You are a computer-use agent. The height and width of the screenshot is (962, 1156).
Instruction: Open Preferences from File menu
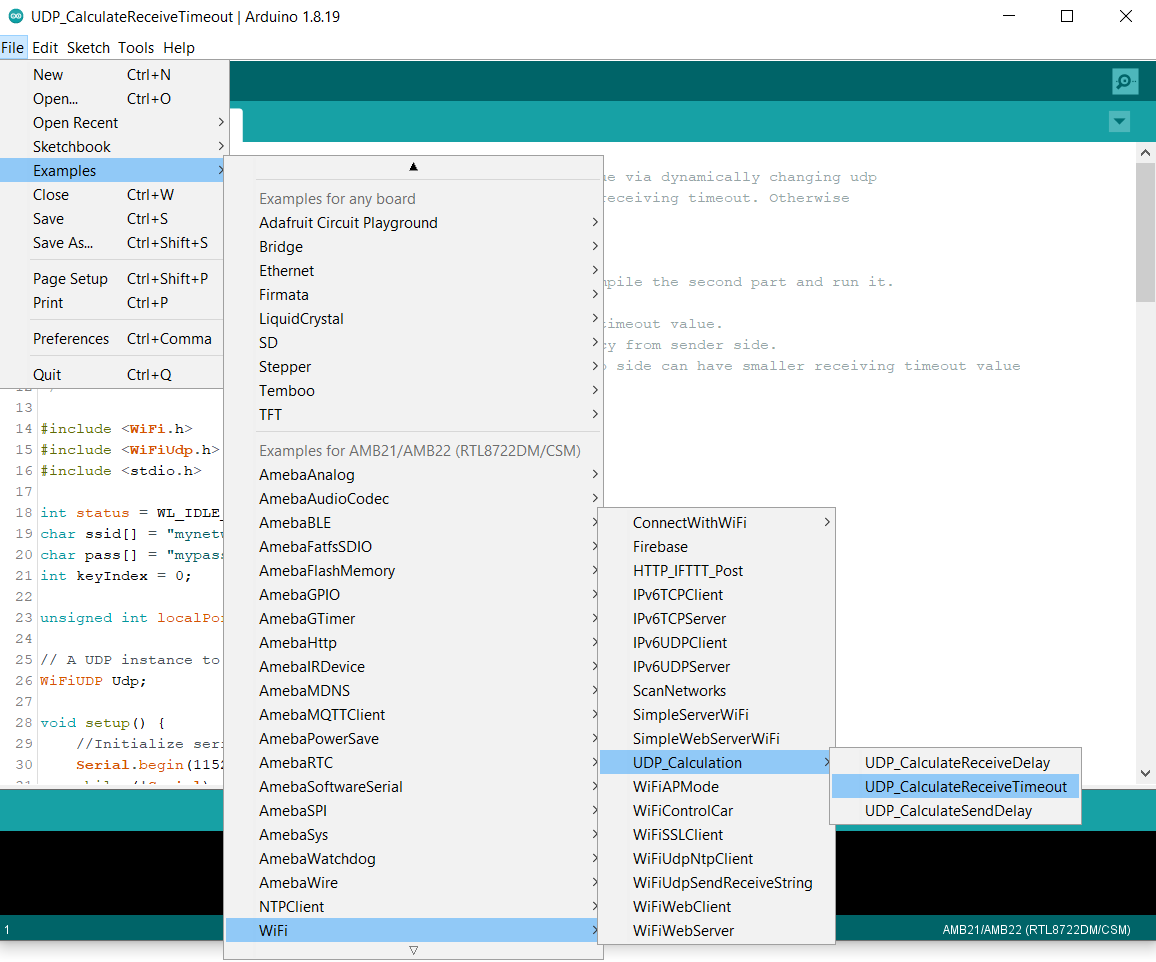pyautogui.click(x=114, y=339)
